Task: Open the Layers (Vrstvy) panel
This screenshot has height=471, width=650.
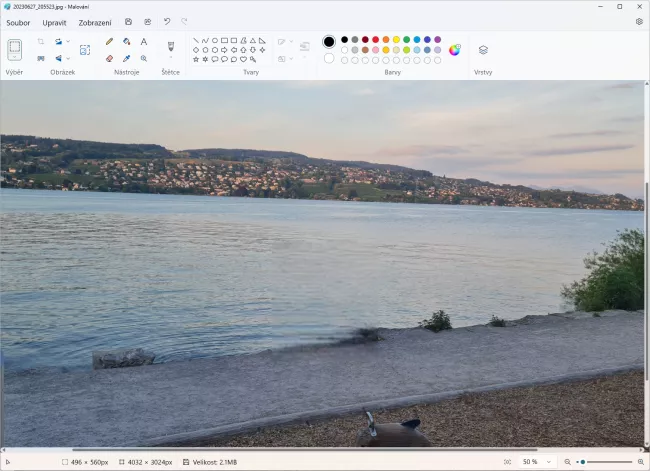Action: click(x=483, y=49)
